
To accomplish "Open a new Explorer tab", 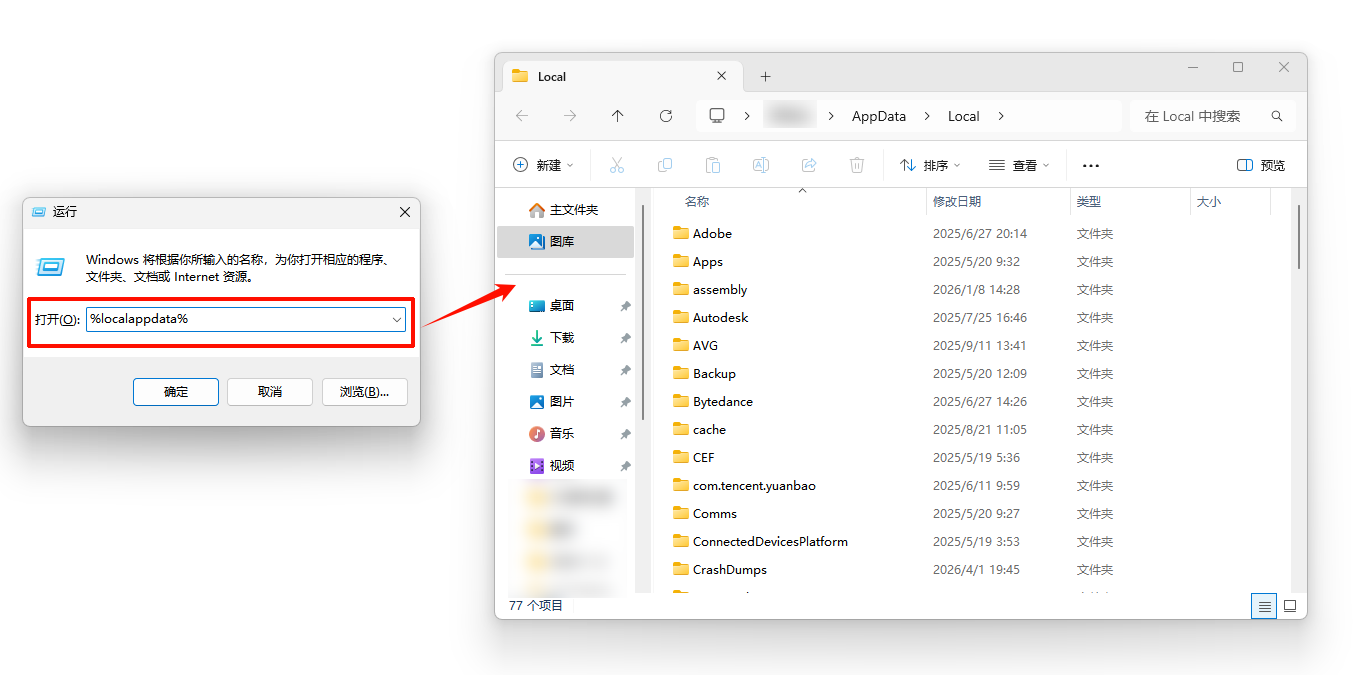I will (765, 77).
